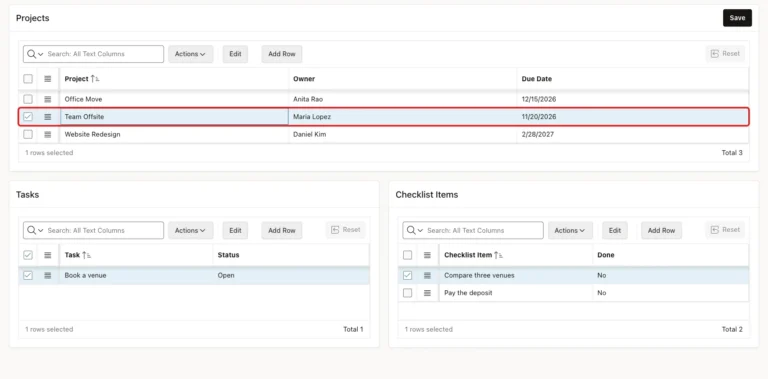The height and width of the screenshot is (379, 768).
Task: Open row menu for Book a venue task
Action: (x=48, y=275)
